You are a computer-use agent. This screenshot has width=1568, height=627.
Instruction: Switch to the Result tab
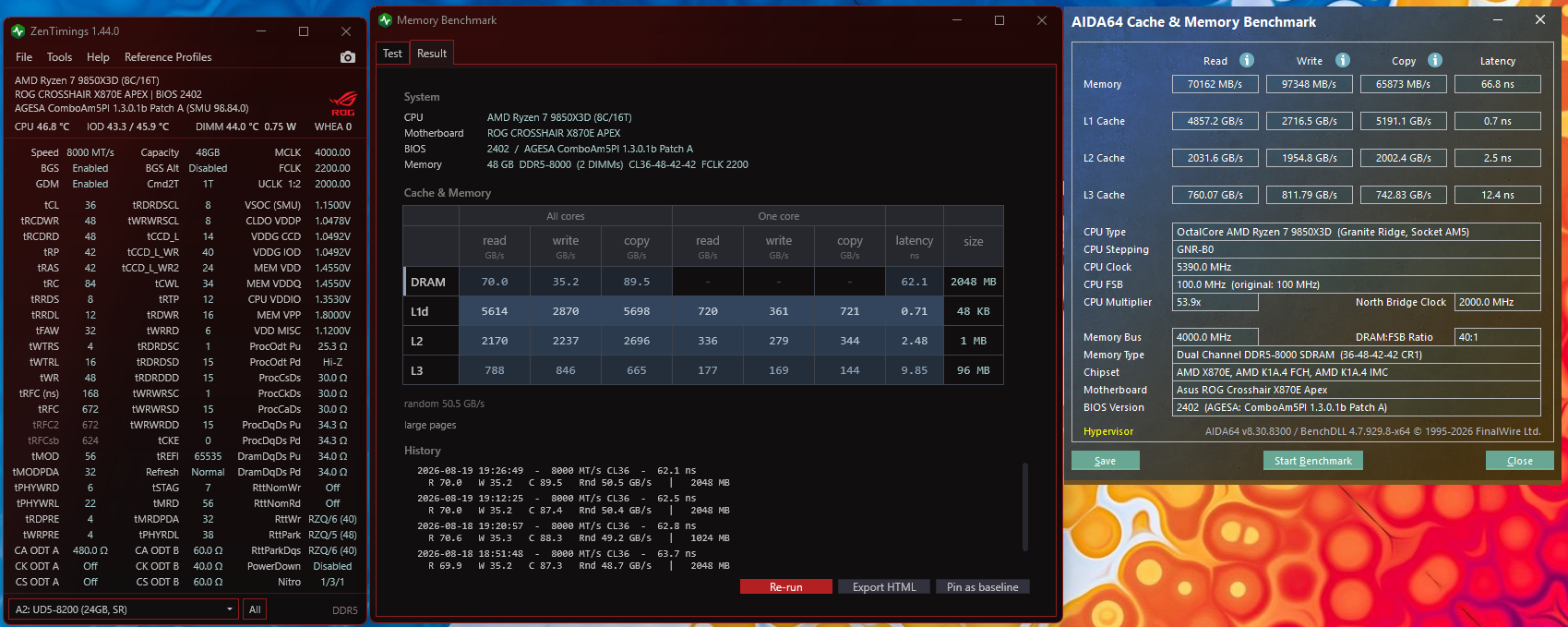(x=432, y=54)
